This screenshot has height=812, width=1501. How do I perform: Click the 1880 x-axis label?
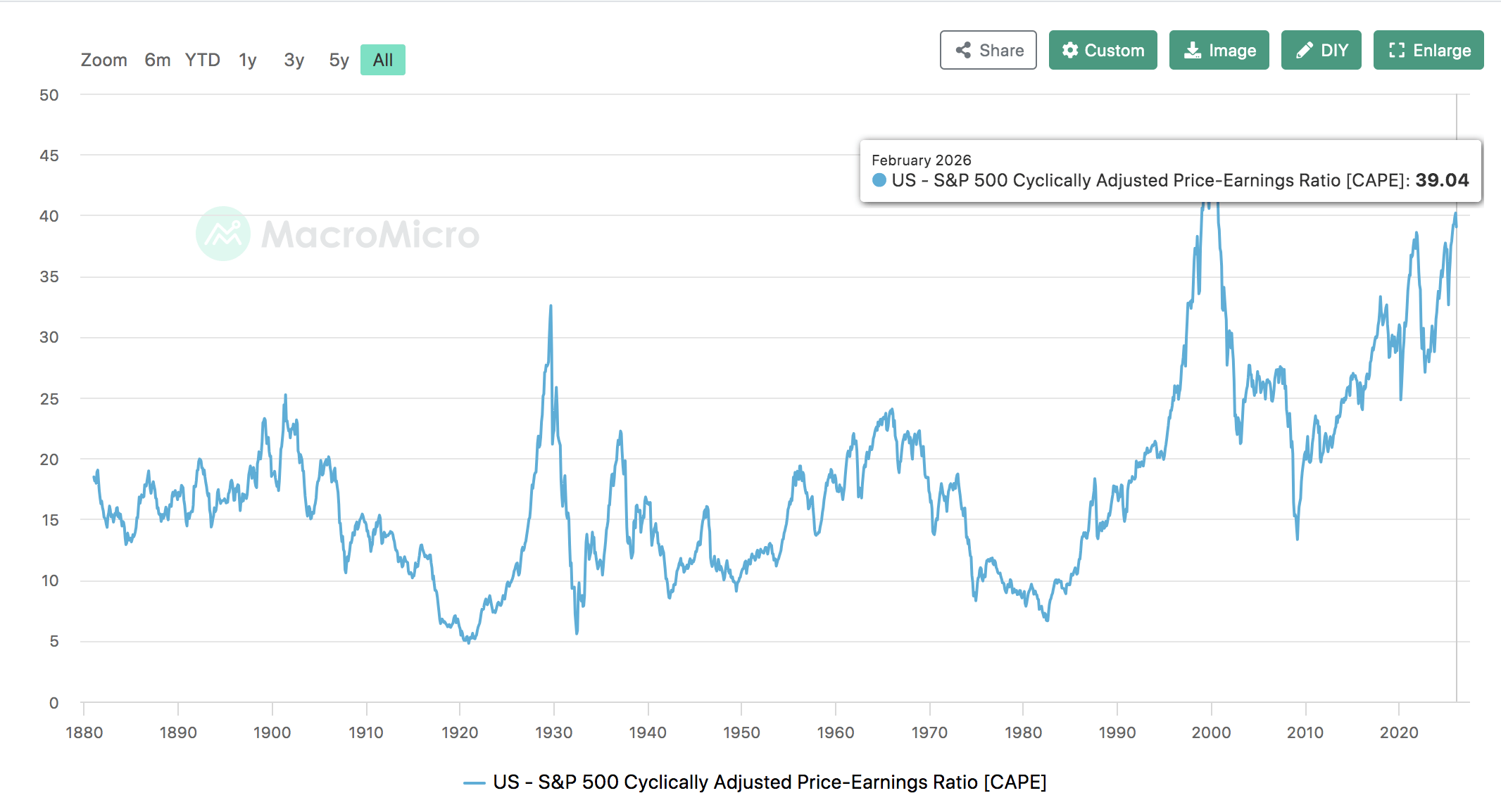84,732
